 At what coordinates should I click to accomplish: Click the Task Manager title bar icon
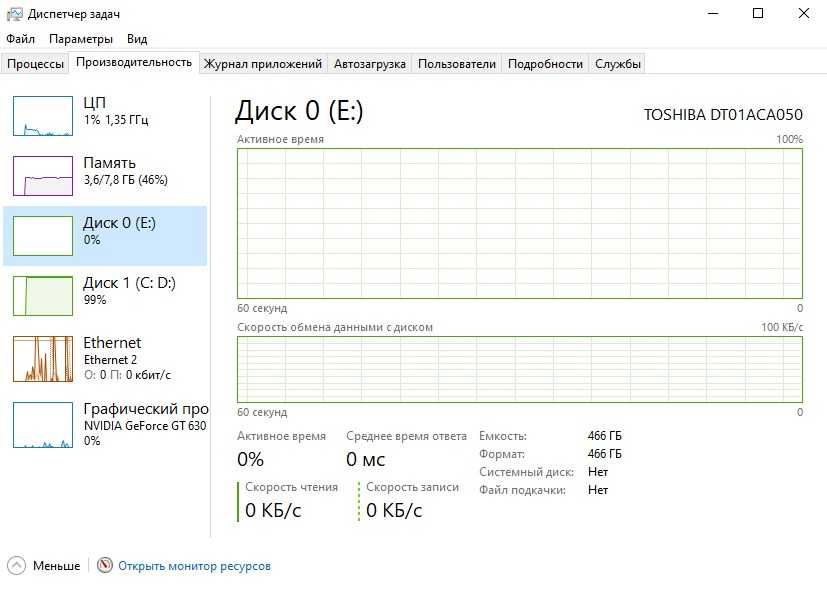tap(13, 13)
